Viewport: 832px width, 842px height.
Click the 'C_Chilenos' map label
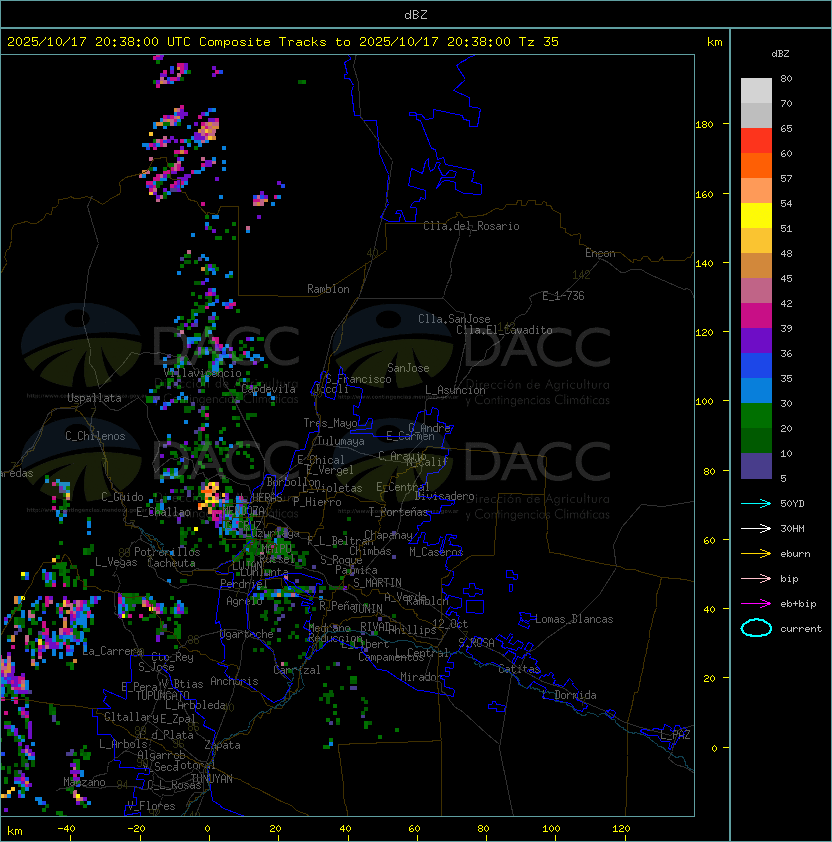(95, 436)
